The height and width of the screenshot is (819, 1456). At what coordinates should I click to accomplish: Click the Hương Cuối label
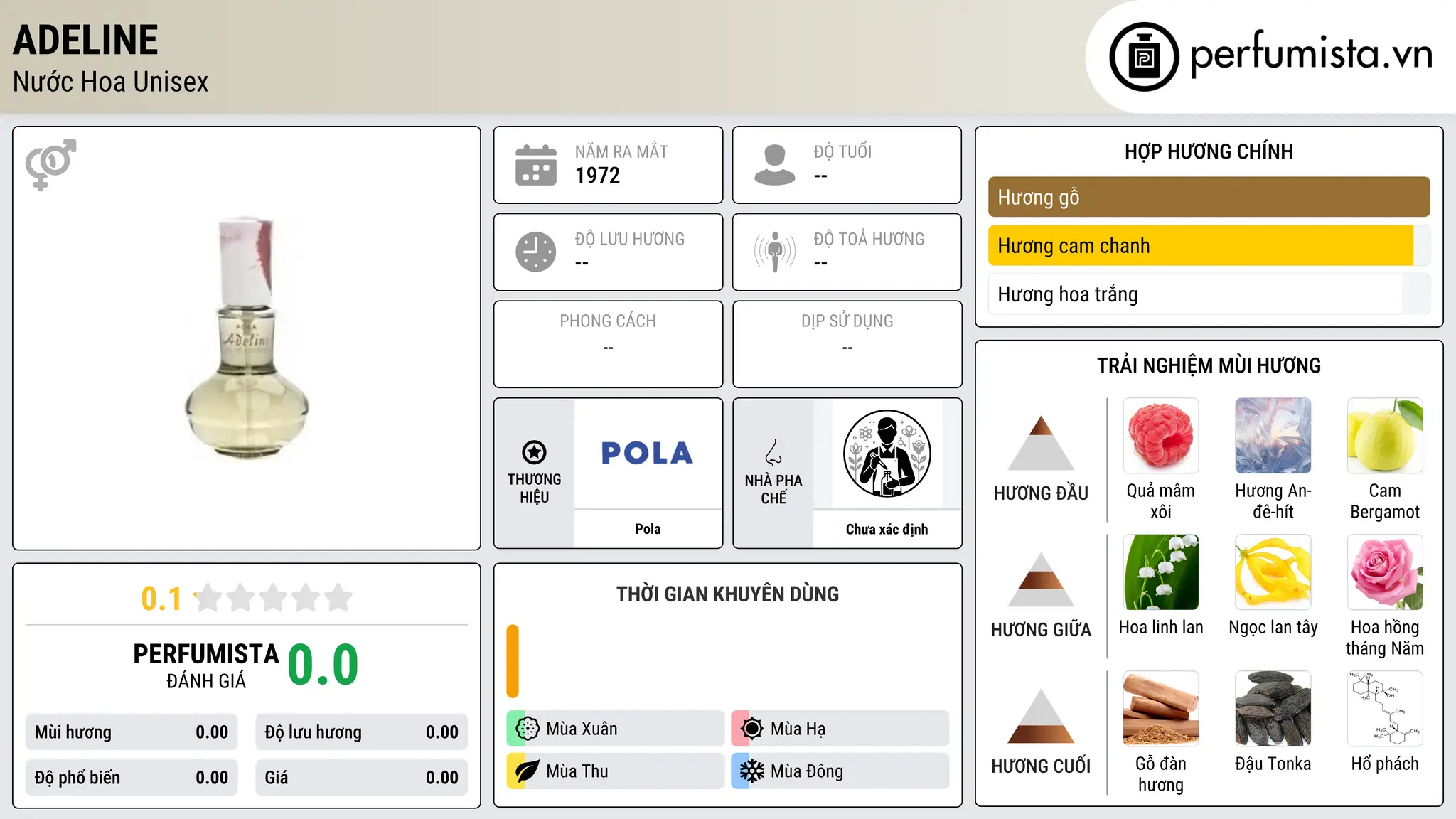[x=1041, y=766]
